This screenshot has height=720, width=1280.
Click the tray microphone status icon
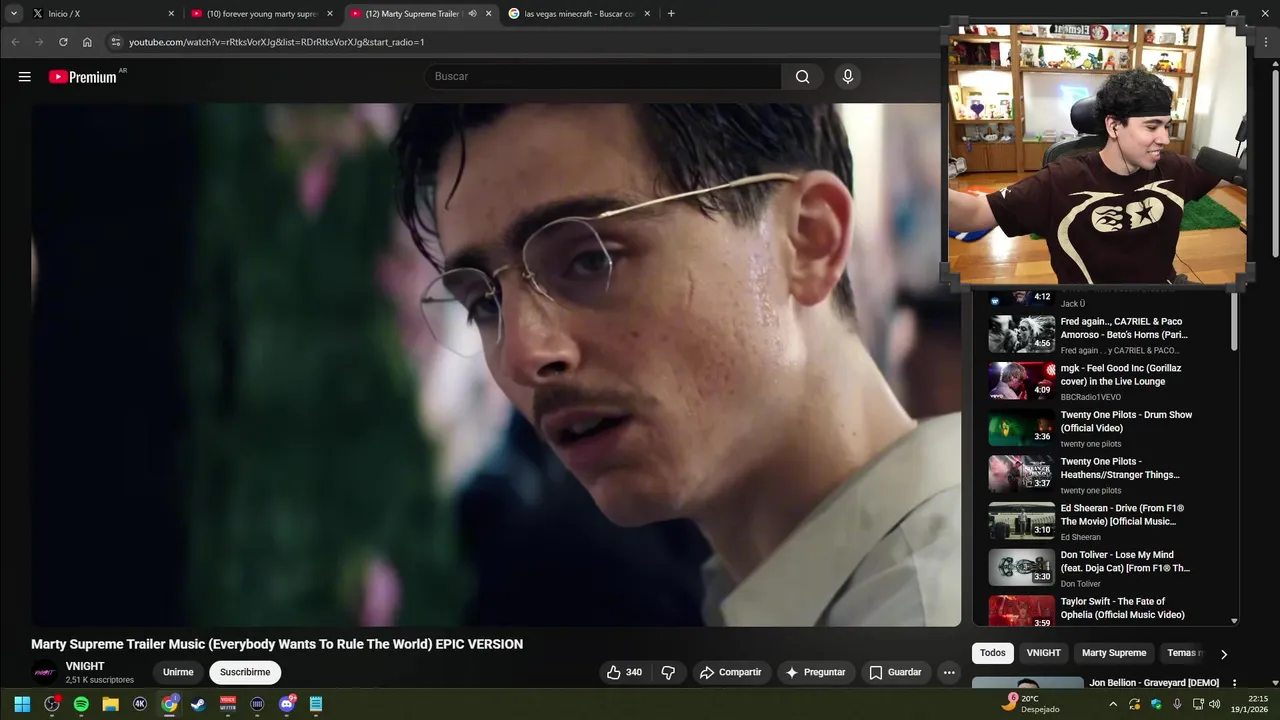pyautogui.click(x=1177, y=704)
